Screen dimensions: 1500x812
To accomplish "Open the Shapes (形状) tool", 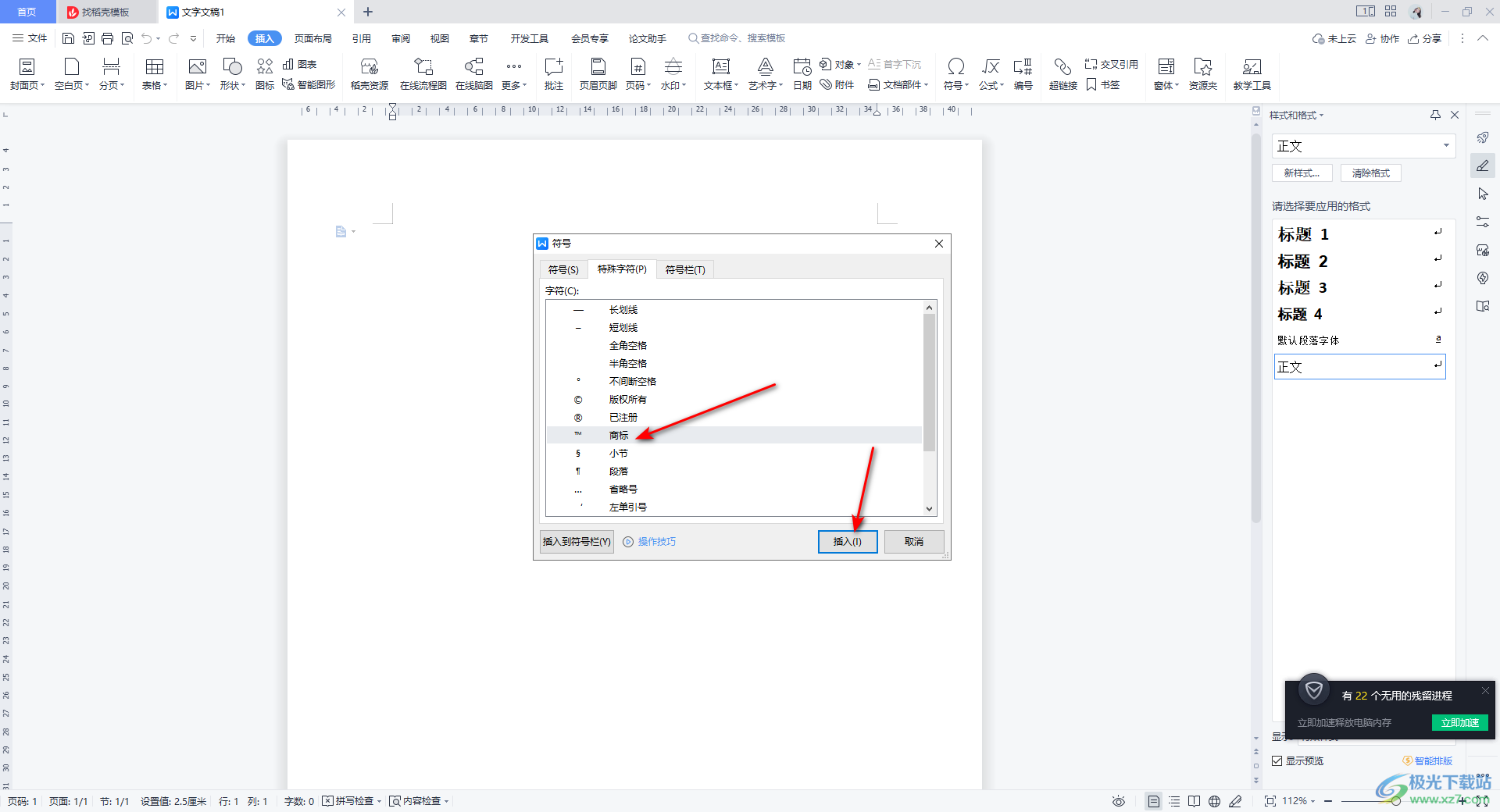I will (233, 74).
